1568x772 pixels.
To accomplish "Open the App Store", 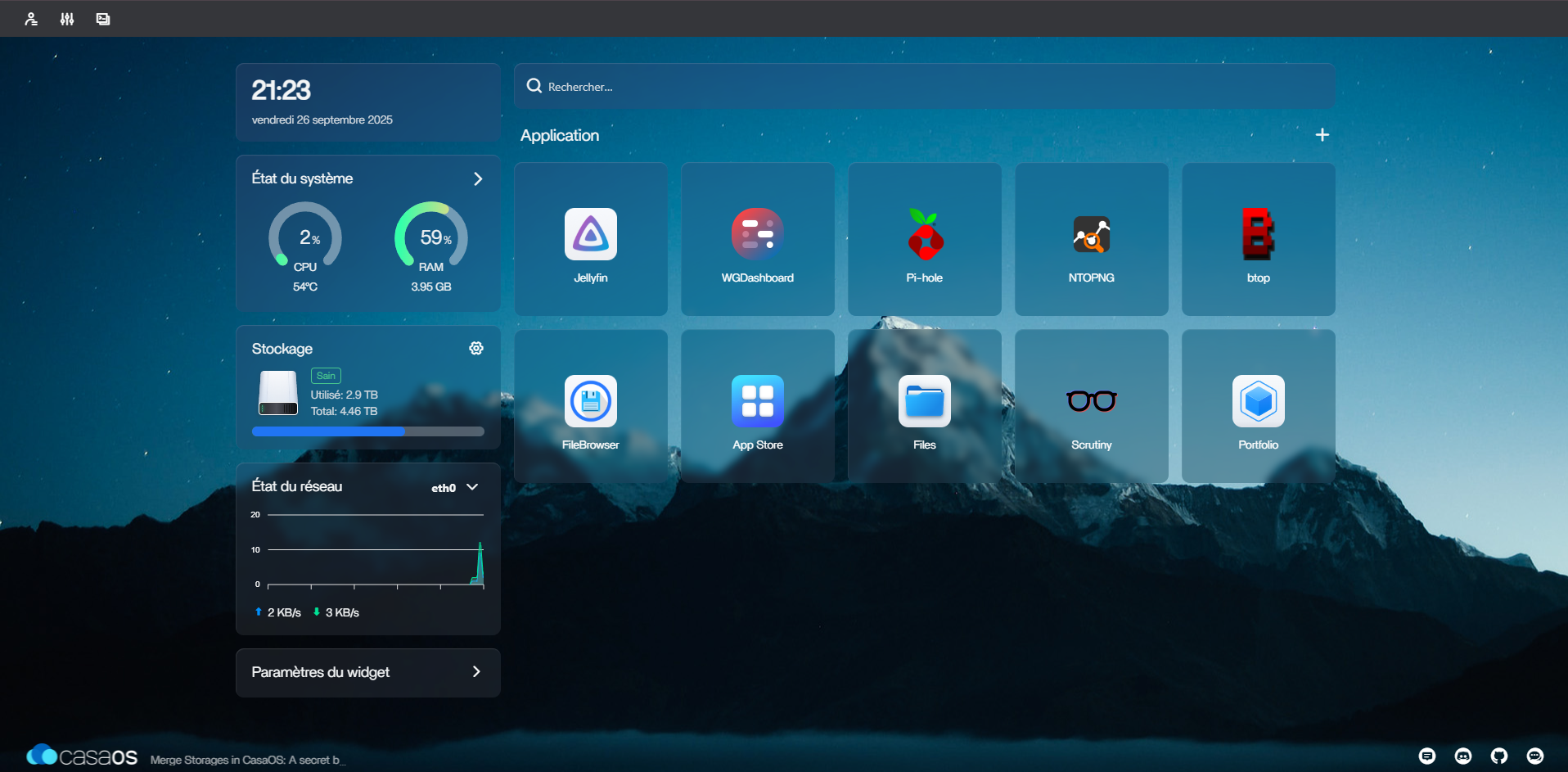I will 757,402.
